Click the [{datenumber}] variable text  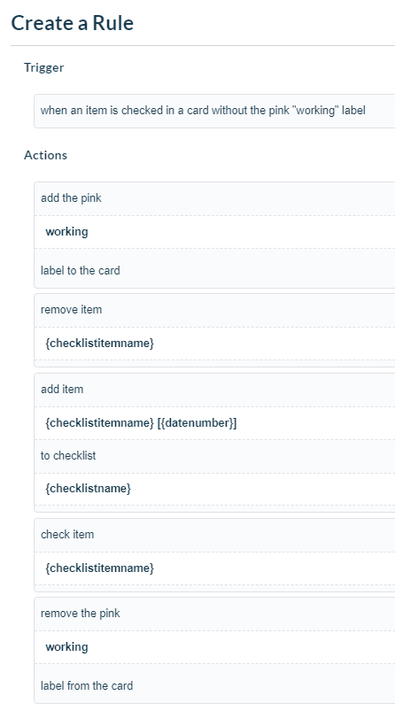(197, 423)
